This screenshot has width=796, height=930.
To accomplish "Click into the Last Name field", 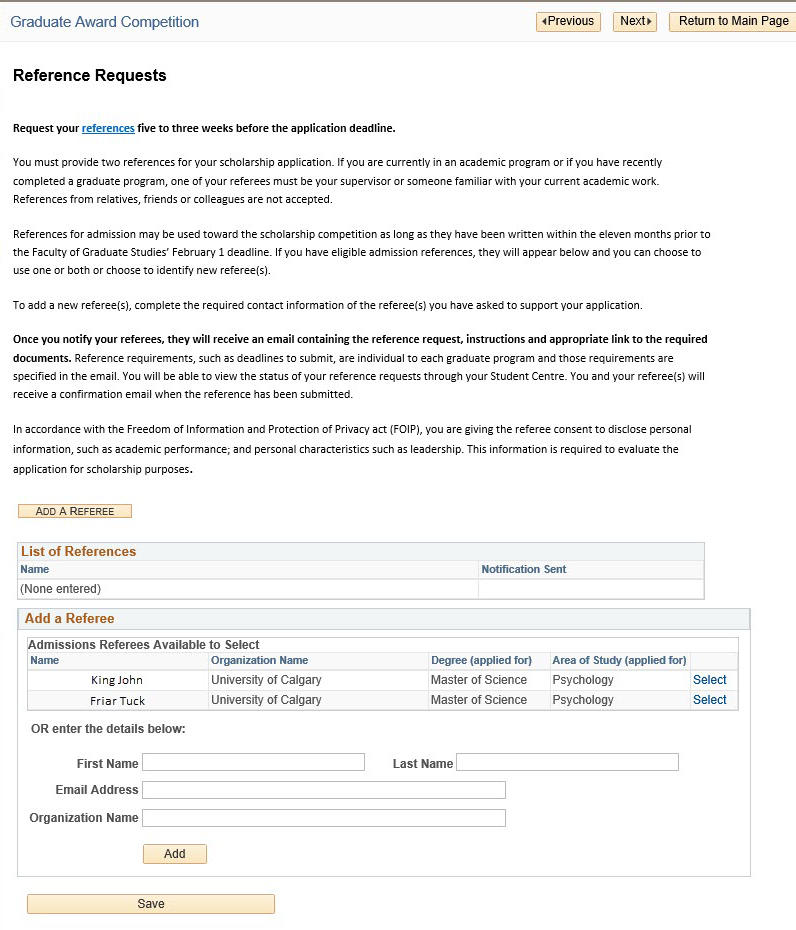I will [x=567, y=762].
